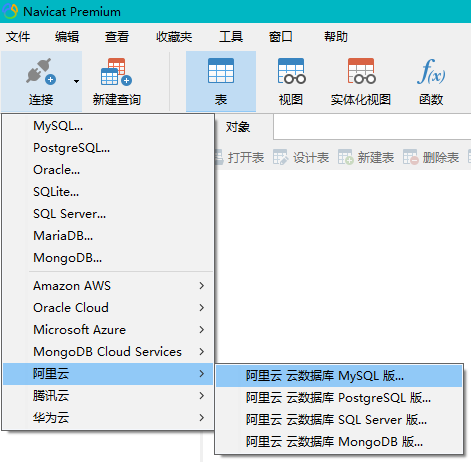Choose MongoDB... connection entry
This screenshot has height=462, width=471.
click(108, 258)
